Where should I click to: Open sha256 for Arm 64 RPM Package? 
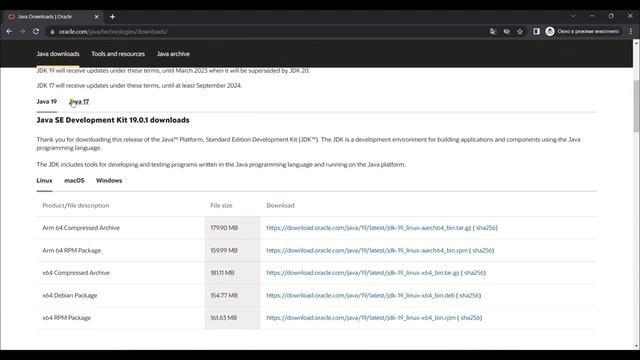coord(482,250)
